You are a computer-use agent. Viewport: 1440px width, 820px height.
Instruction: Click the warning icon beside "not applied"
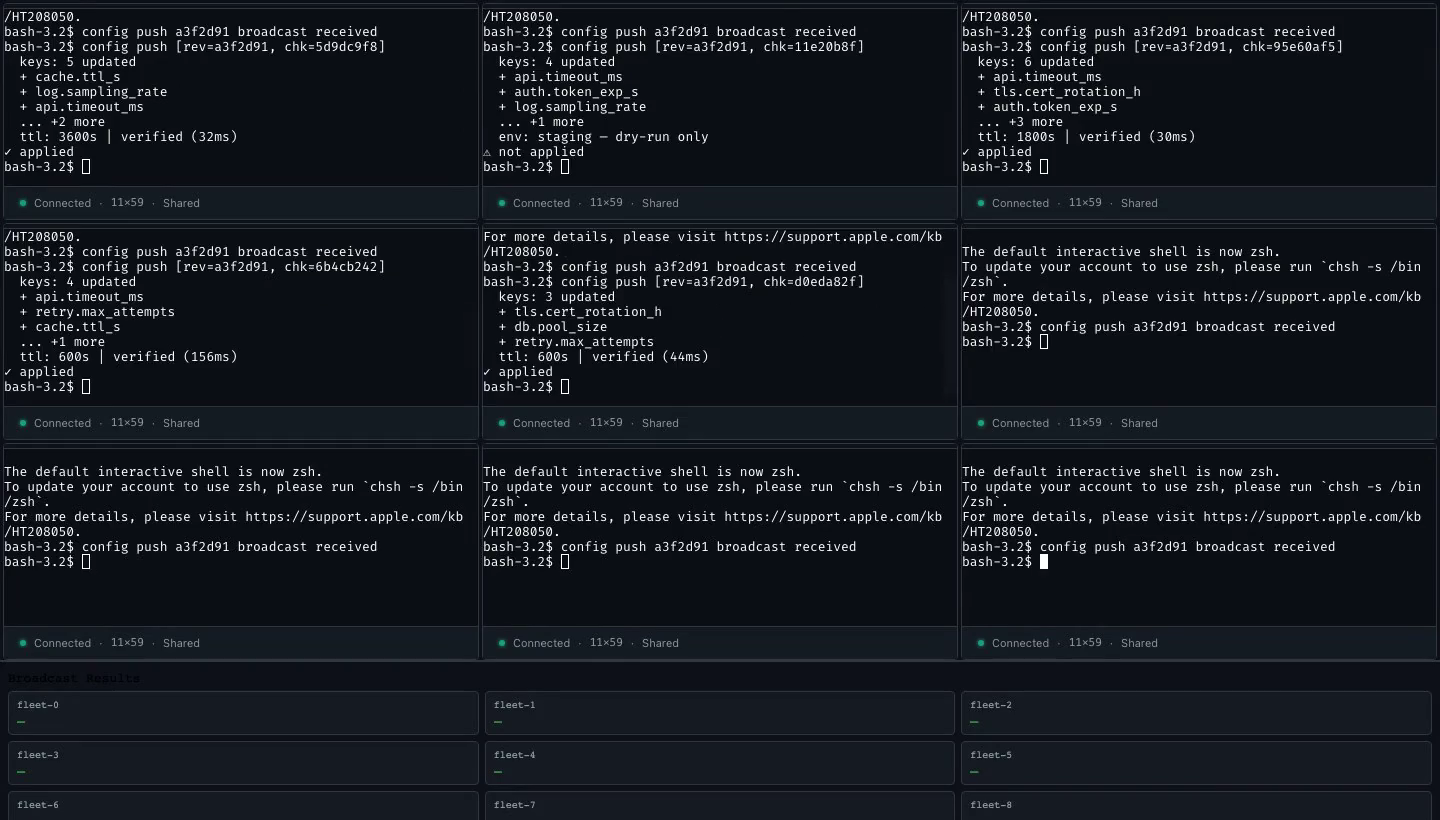[487, 152]
